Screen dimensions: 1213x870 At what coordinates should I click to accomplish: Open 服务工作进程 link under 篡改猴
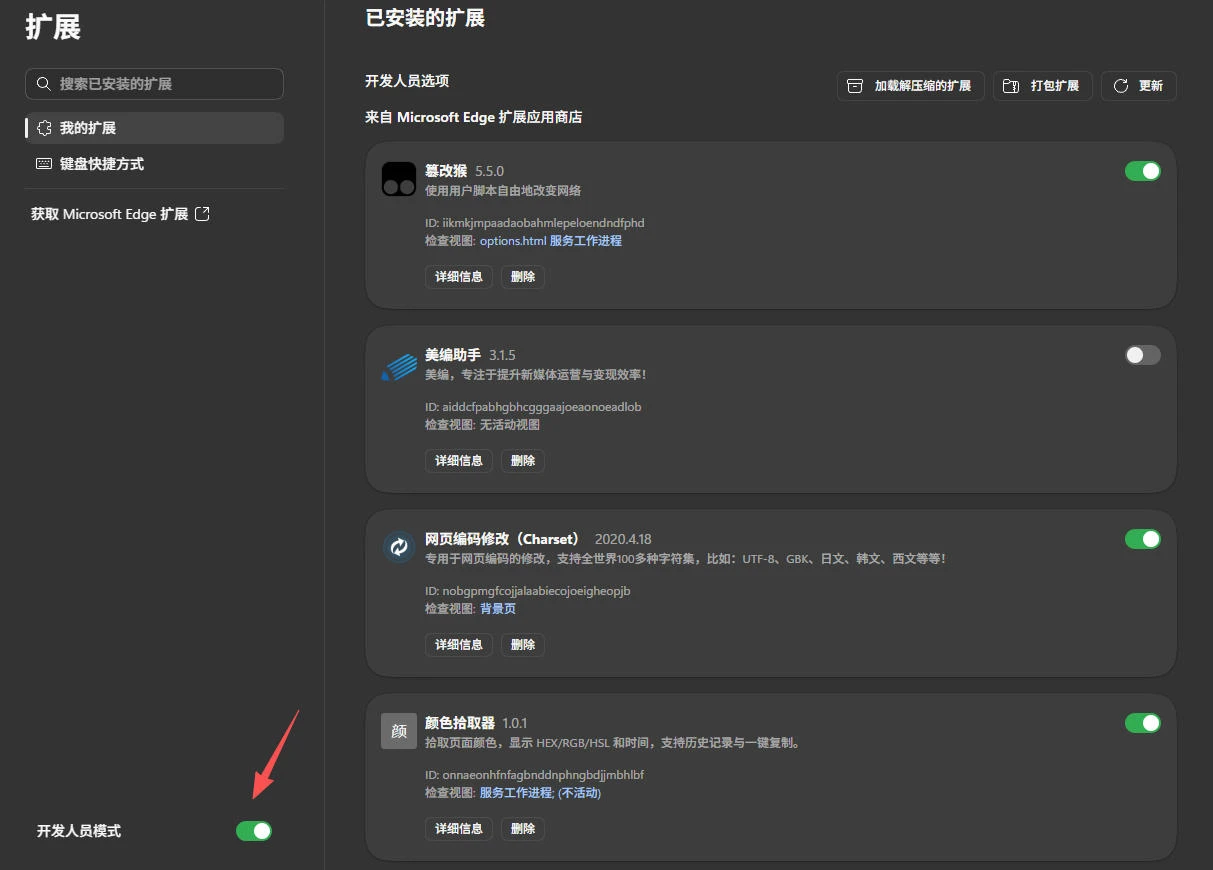point(586,241)
